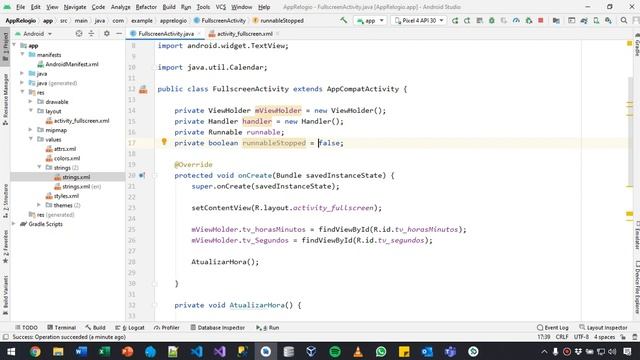Switch to activity_fullscreen.xml editor tab
Viewport: 640px width, 360px height.
point(240,34)
